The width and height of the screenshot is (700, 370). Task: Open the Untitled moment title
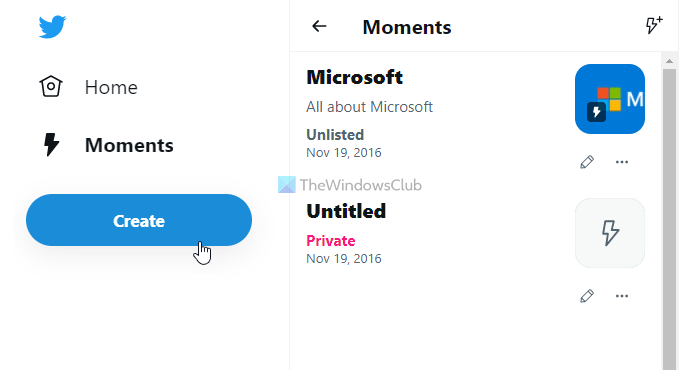(x=346, y=211)
